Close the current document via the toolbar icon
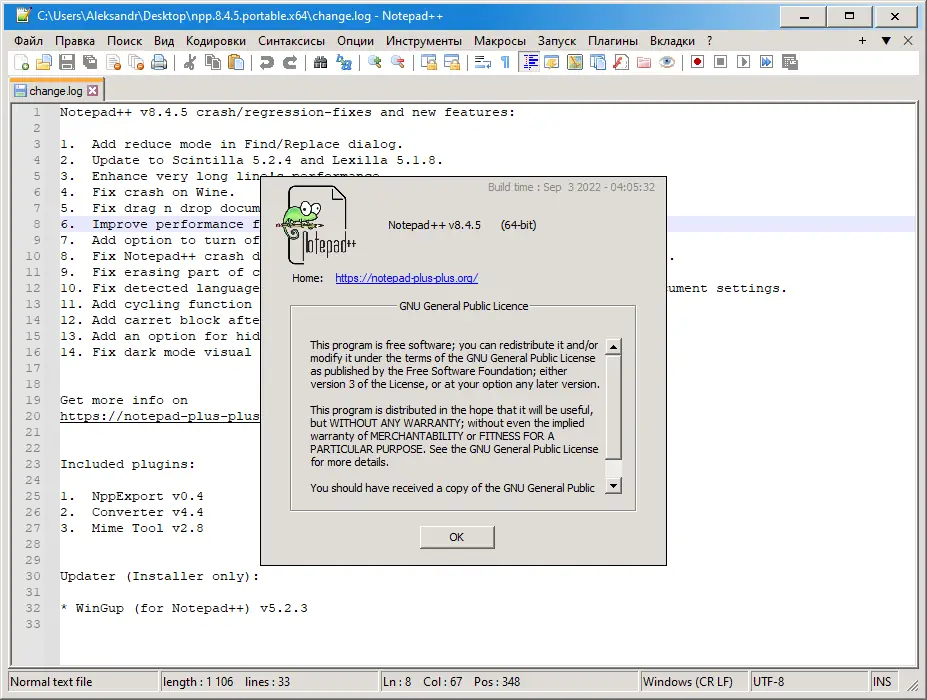The height and width of the screenshot is (700, 927). coord(114,62)
